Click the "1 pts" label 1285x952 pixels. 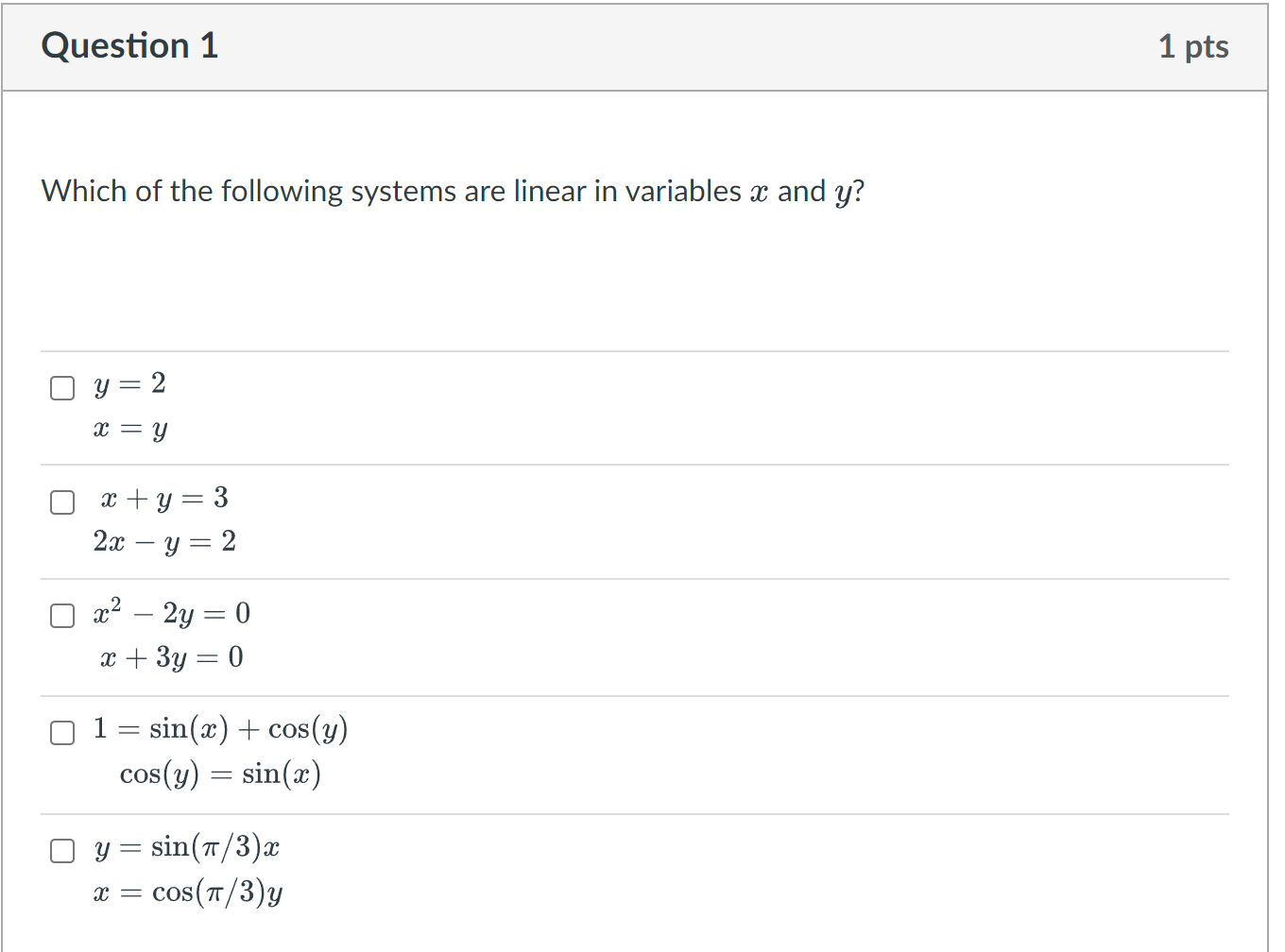click(x=1194, y=44)
